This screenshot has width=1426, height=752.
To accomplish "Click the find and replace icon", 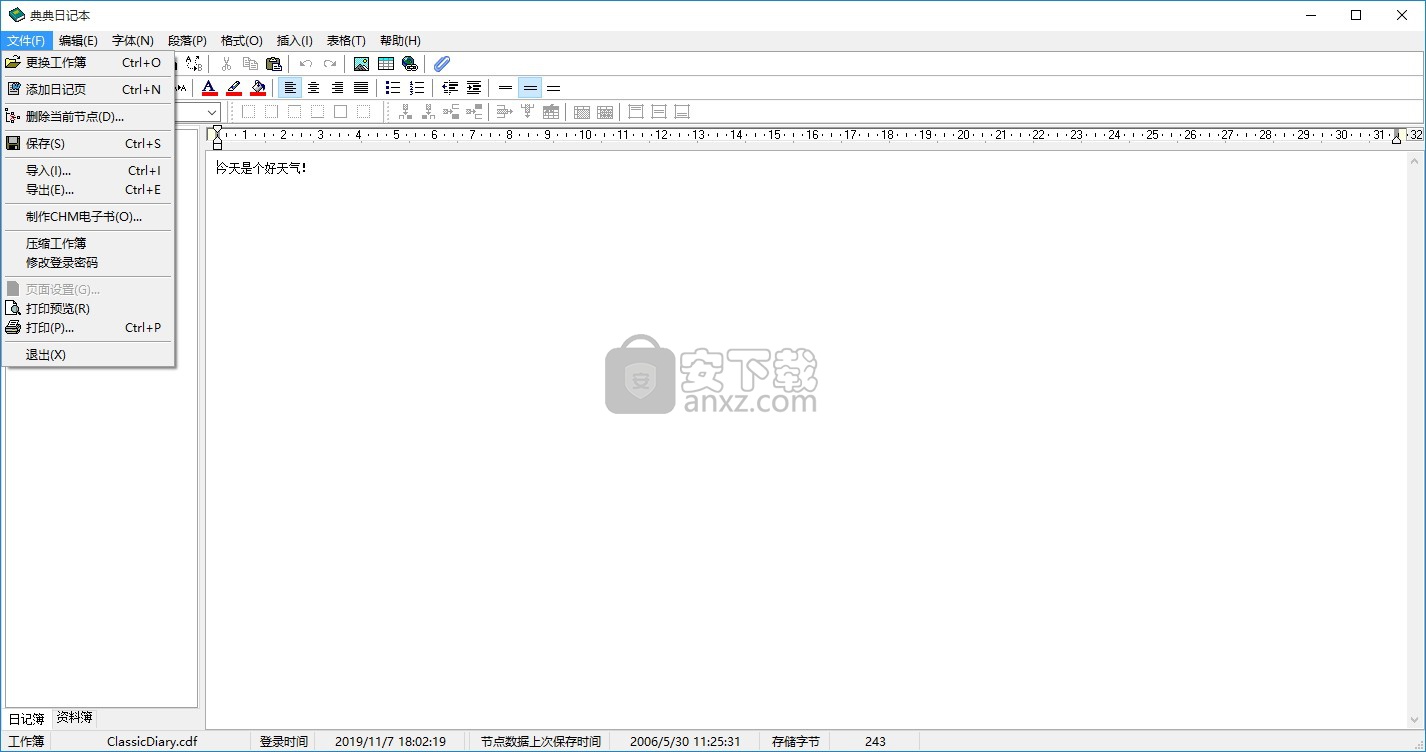I will 193,63.
